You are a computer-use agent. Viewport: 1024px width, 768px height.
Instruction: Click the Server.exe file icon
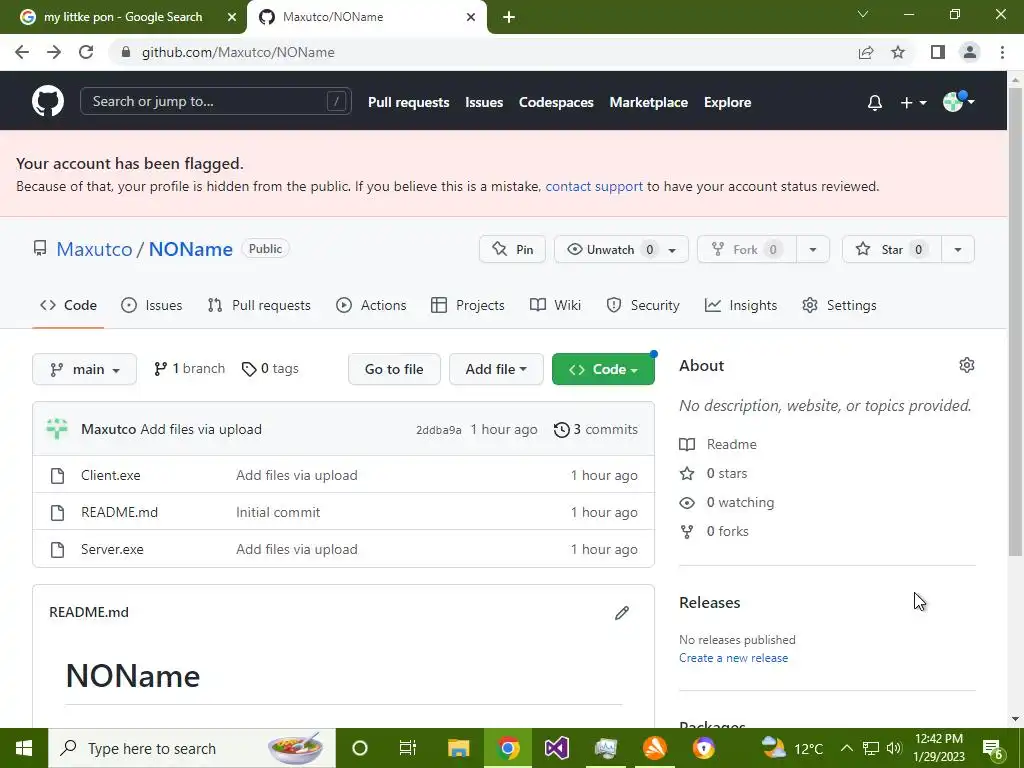click(x=57, y=550)
